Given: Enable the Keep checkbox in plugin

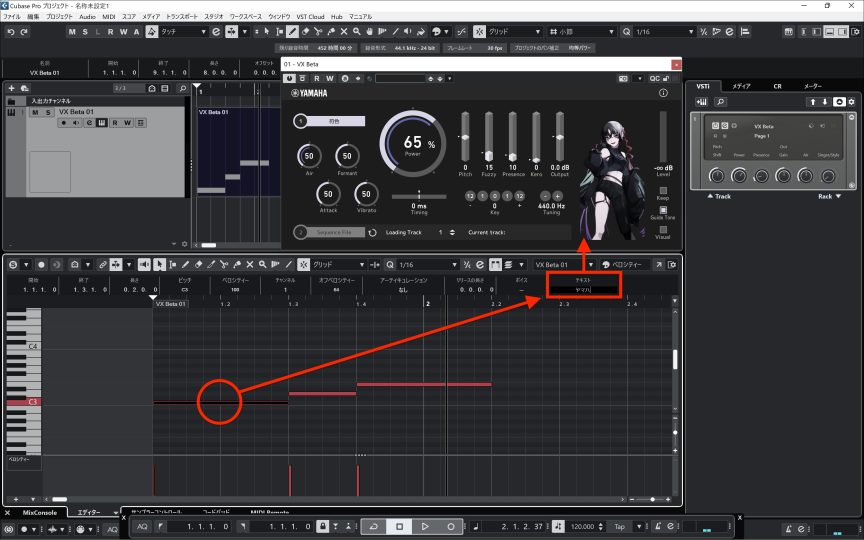Looking at the screenshot, I should pos(663,189).
